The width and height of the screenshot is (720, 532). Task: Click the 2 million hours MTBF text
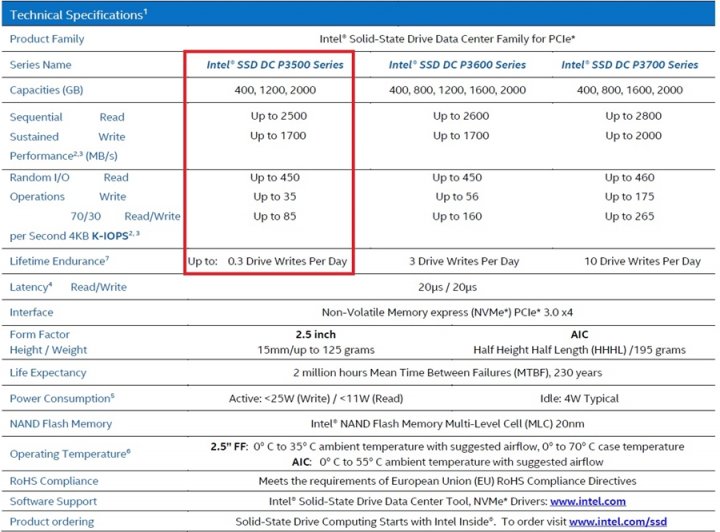[x=448, y=373]
